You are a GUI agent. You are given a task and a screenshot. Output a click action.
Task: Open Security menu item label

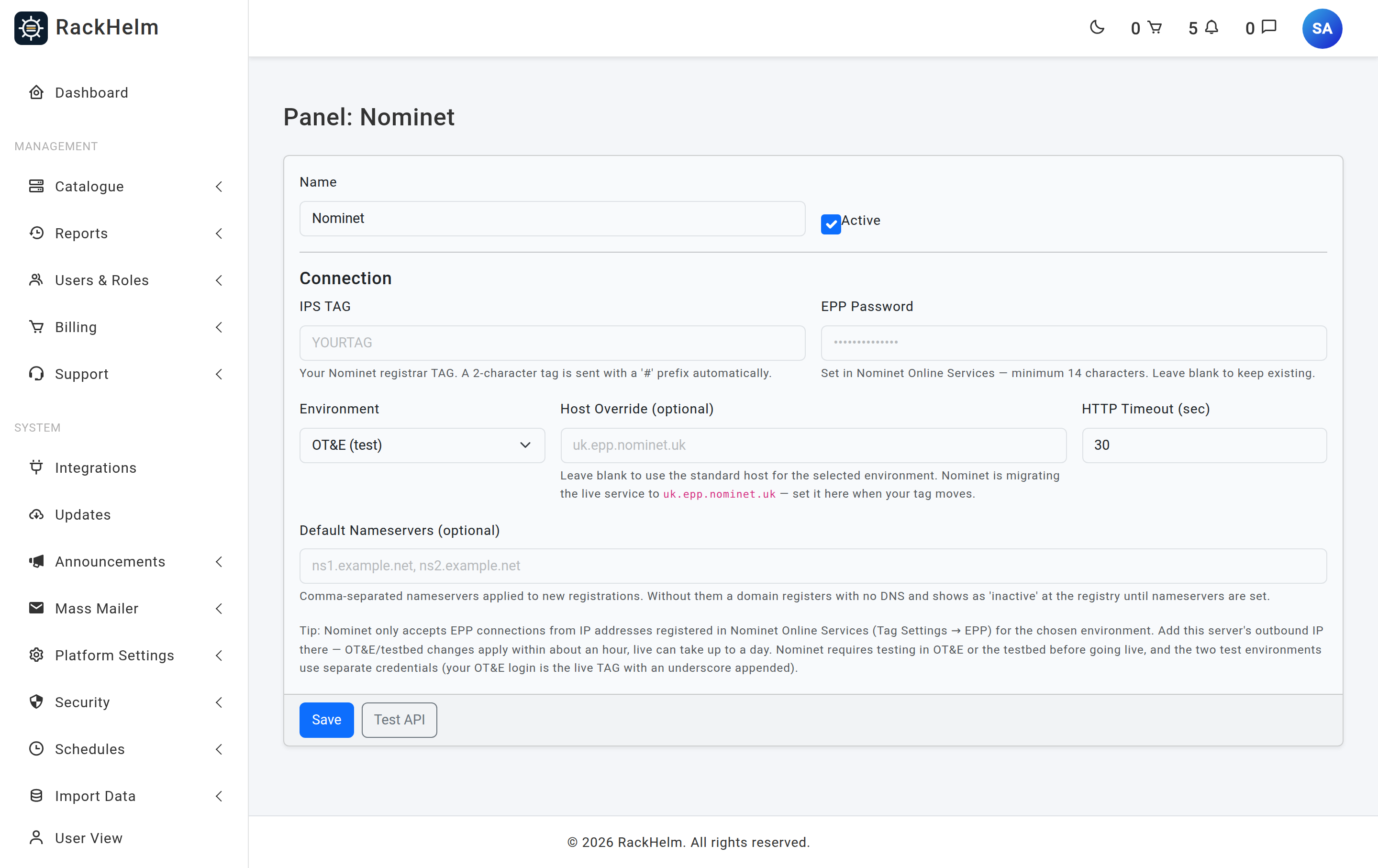[82, 702]
